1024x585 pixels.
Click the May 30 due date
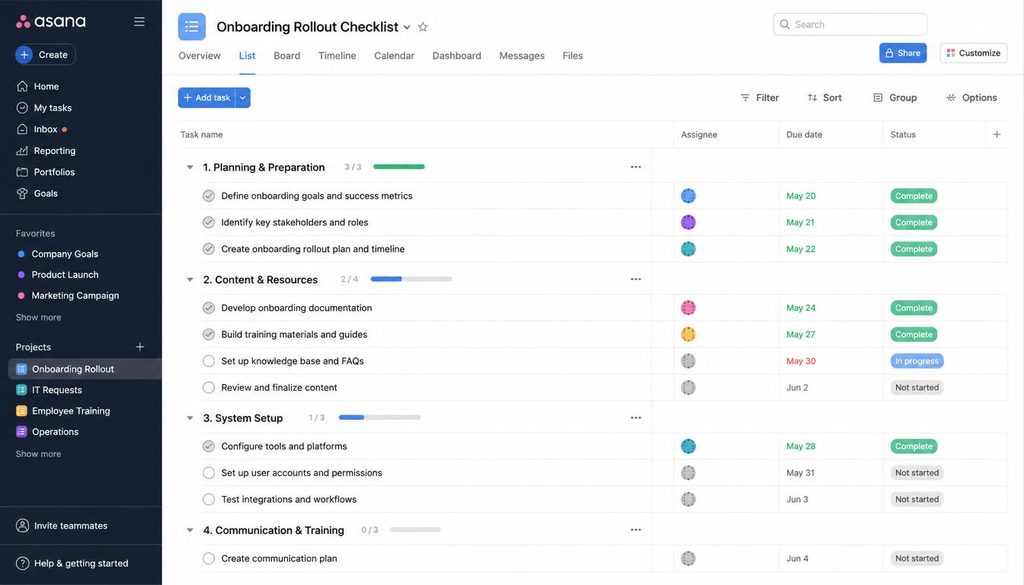click(801, 361)
